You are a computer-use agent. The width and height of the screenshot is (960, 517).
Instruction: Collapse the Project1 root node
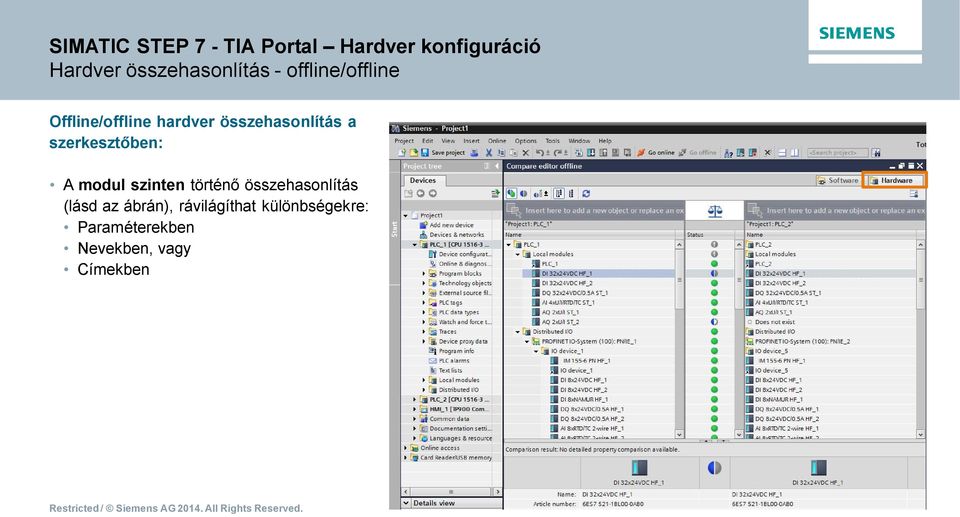(406, 216)
